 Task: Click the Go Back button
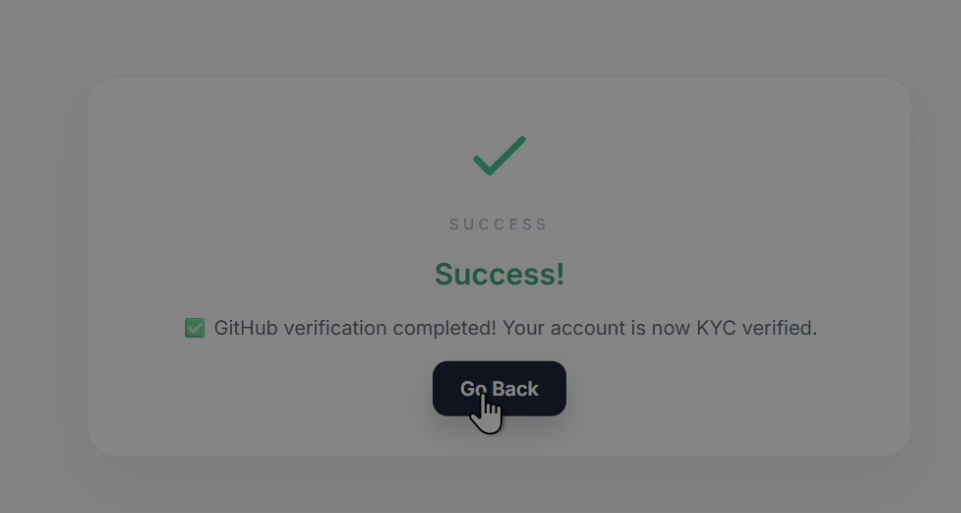point(499,389)
